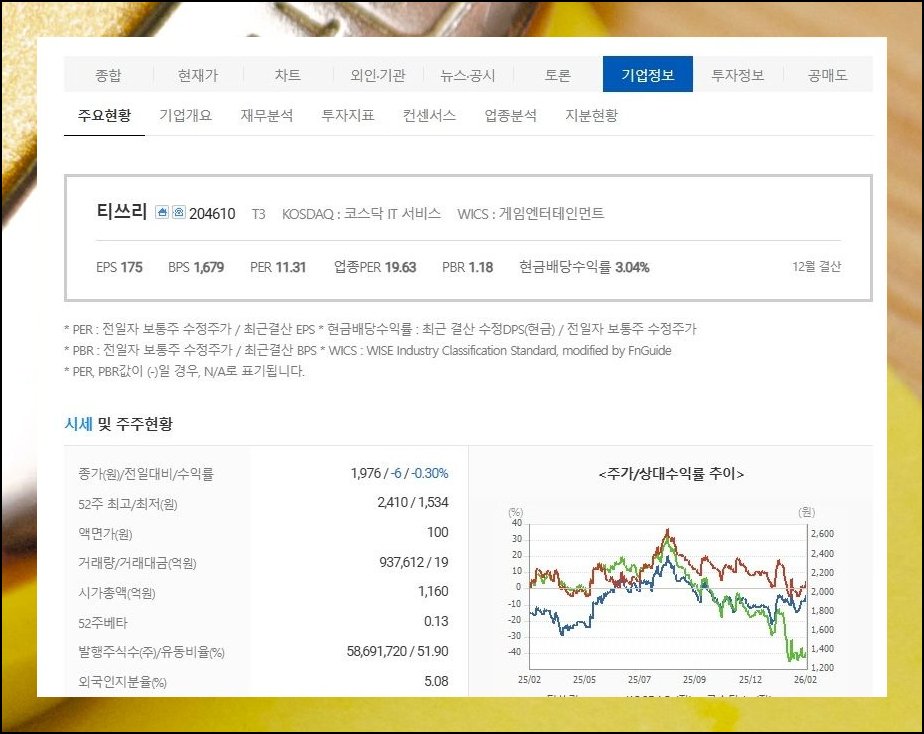Screen dimensions: 924x734
Task: Click the 52-week high/low value 2,410 / 1,534
Action: coord(412,502)
